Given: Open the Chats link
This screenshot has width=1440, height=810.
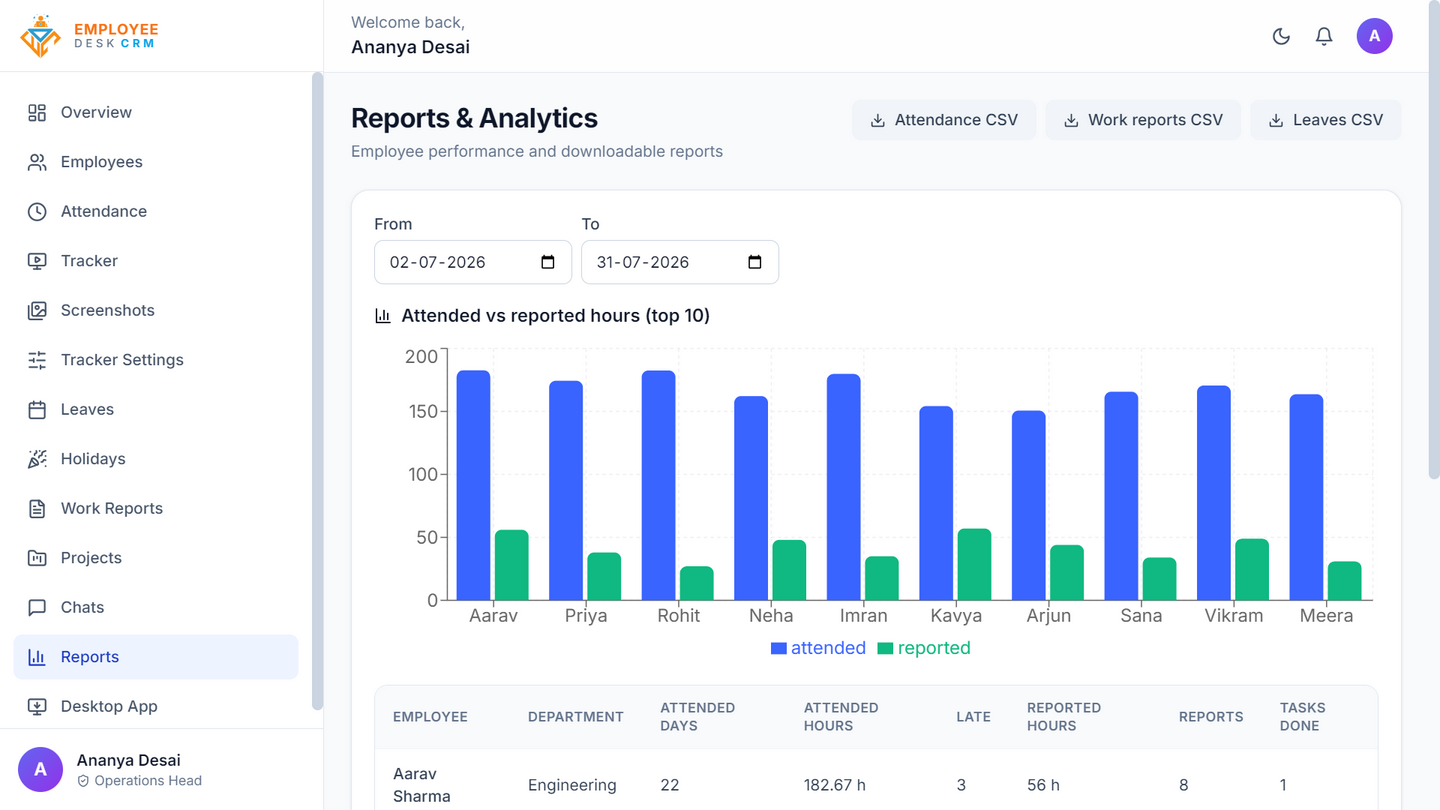Looking at the screenshot, I should point(156,607).
